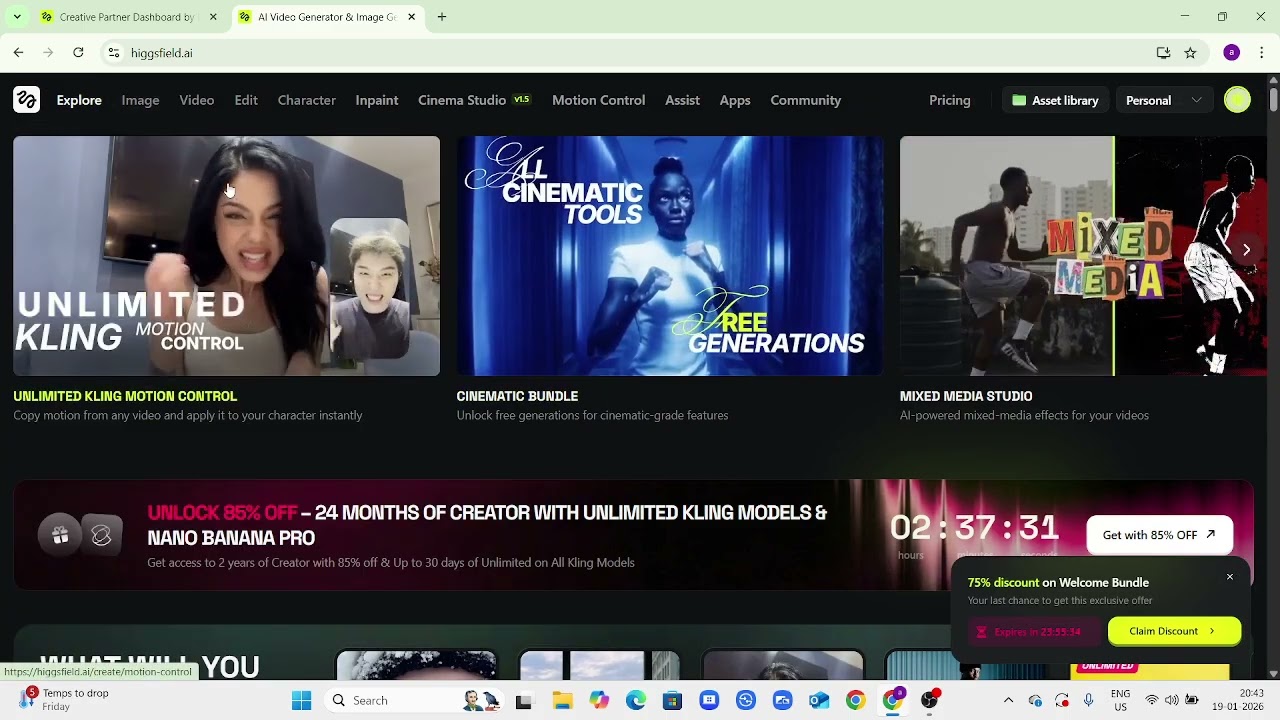Image resolution: width=1280 pixels, height=720 pixels.
Task: Launch Microsoft Edge from the taskbar
Action: [x=635, y=700]
